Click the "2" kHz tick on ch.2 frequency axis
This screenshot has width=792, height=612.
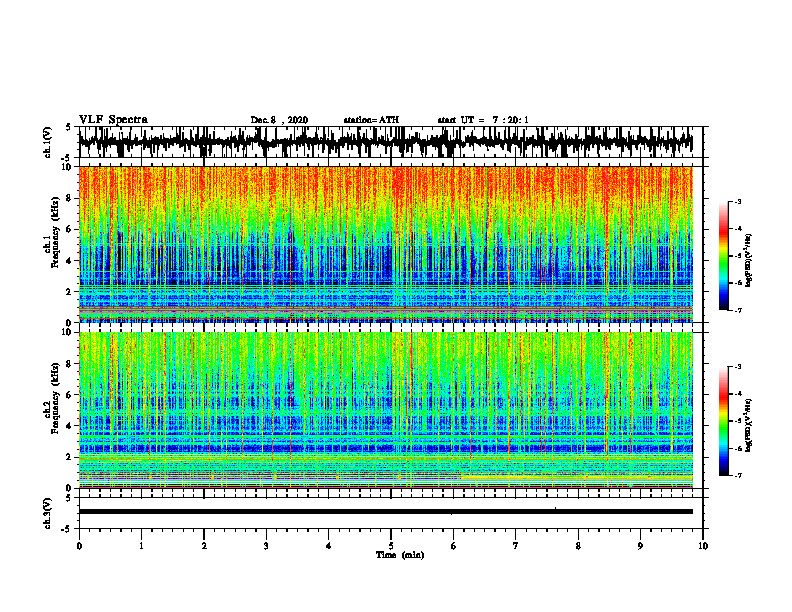(x=69, y=457)
